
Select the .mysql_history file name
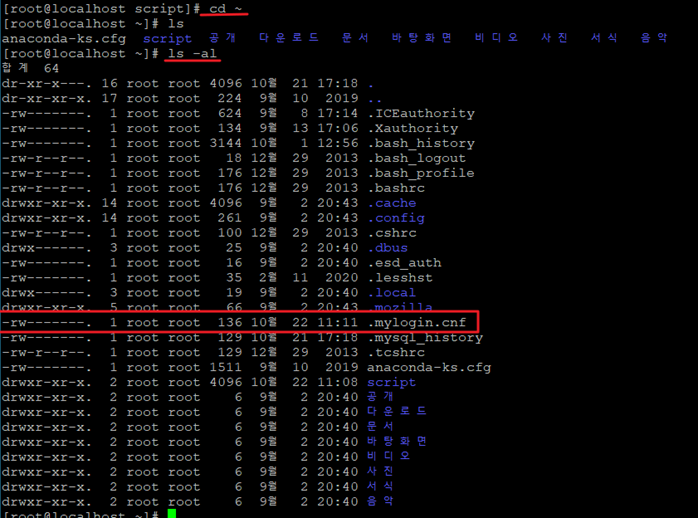(x=425, y=338)
